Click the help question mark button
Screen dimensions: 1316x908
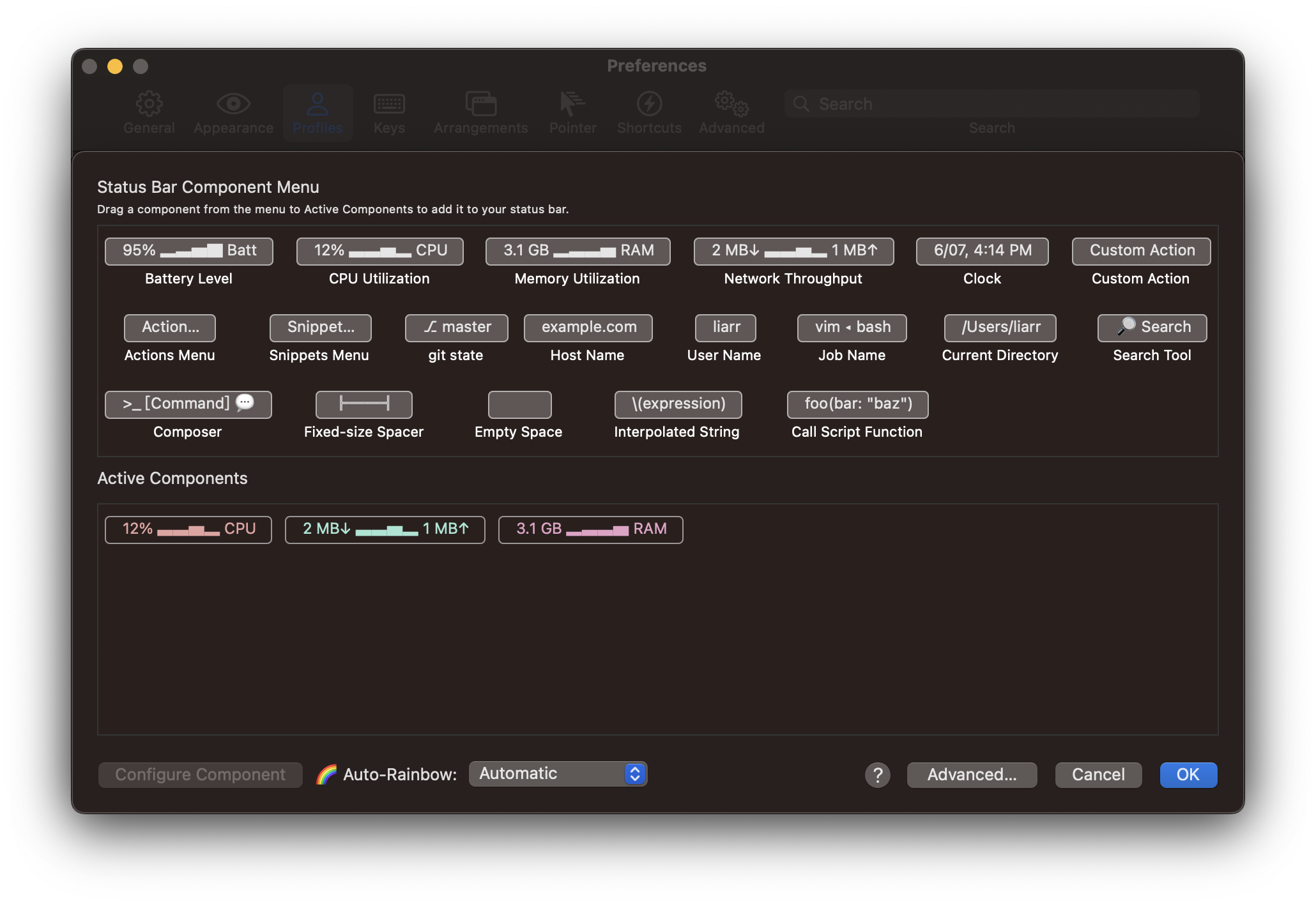(x=877, y=774)
